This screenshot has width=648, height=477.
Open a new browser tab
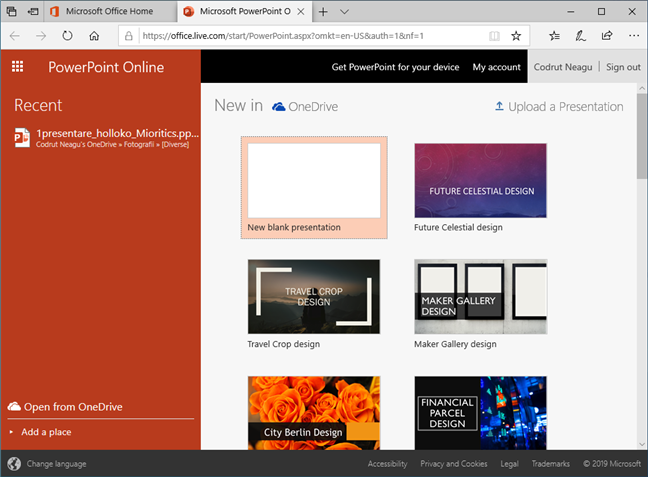[x=323, y=11]
